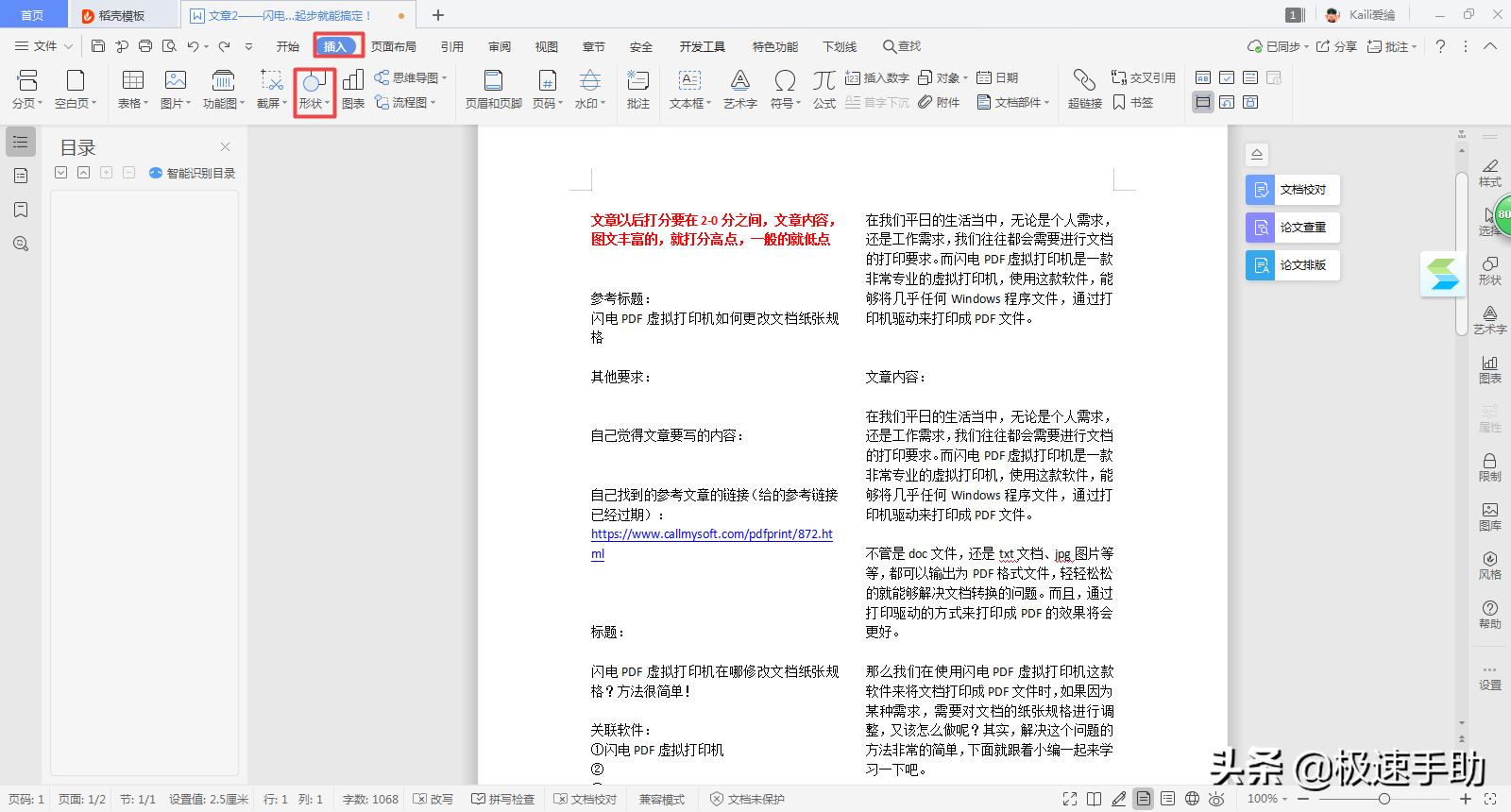Toggle 拼写检查 spell check in status bar
1511x812 pixels.
click(x=503, y=799)
